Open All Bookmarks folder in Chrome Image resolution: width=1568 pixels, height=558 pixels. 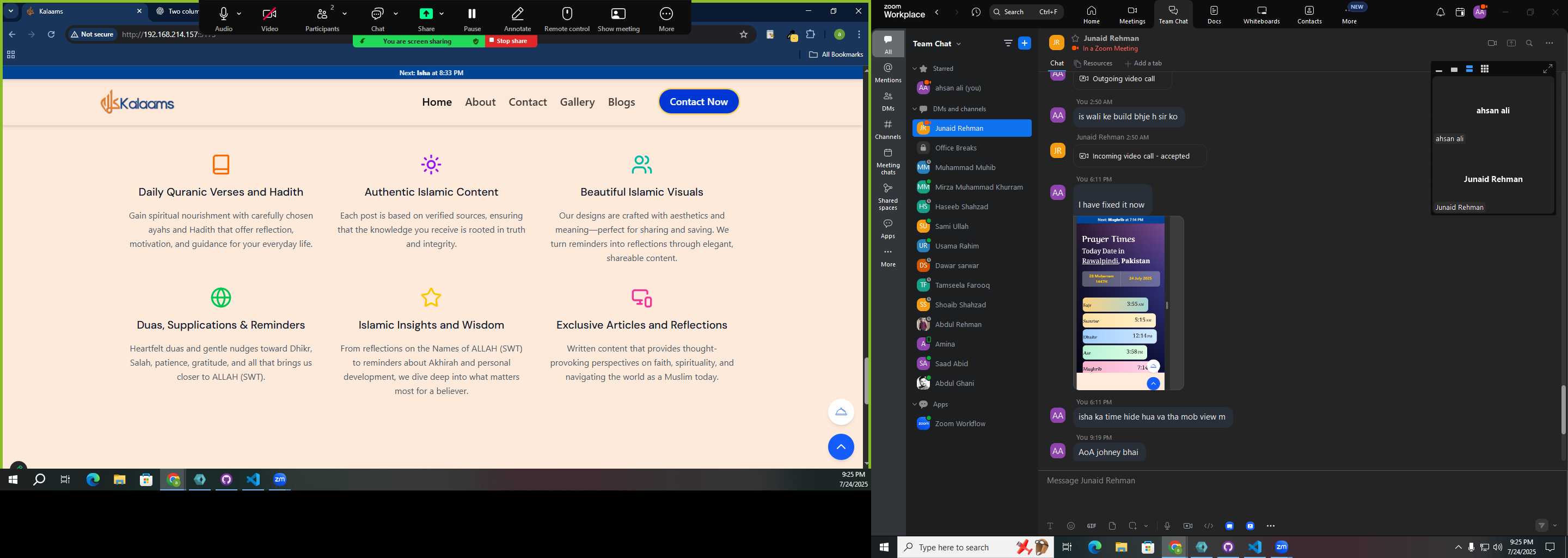coord(836,55)
